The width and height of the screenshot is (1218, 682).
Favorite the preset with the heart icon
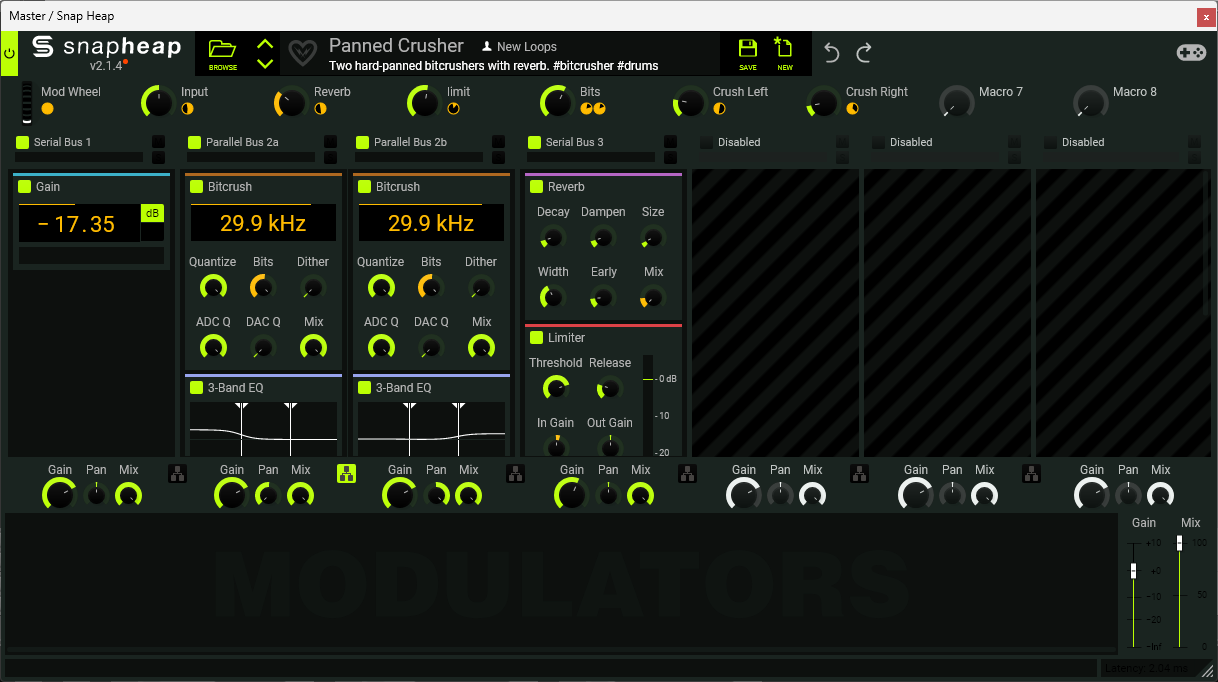[x=302, y=52]
